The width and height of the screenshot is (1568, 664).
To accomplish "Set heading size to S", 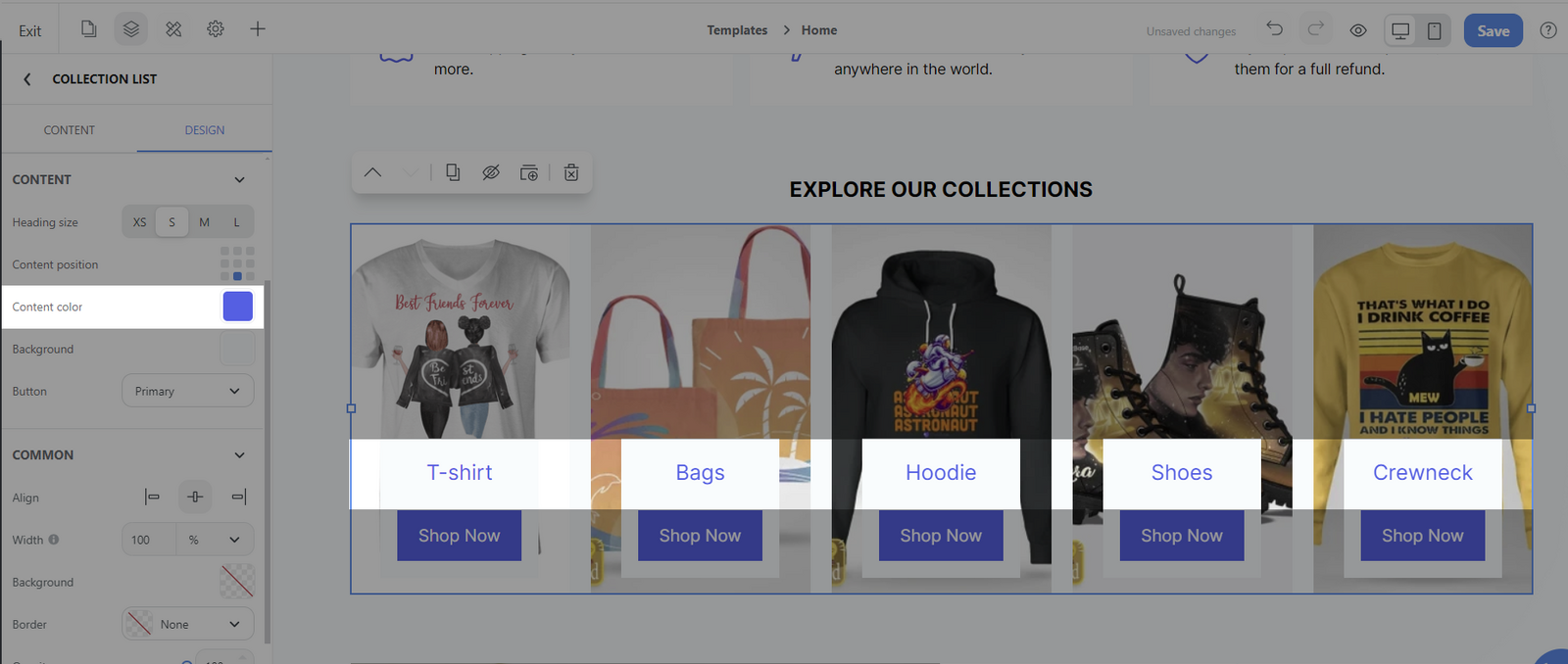I will [171, 222].
